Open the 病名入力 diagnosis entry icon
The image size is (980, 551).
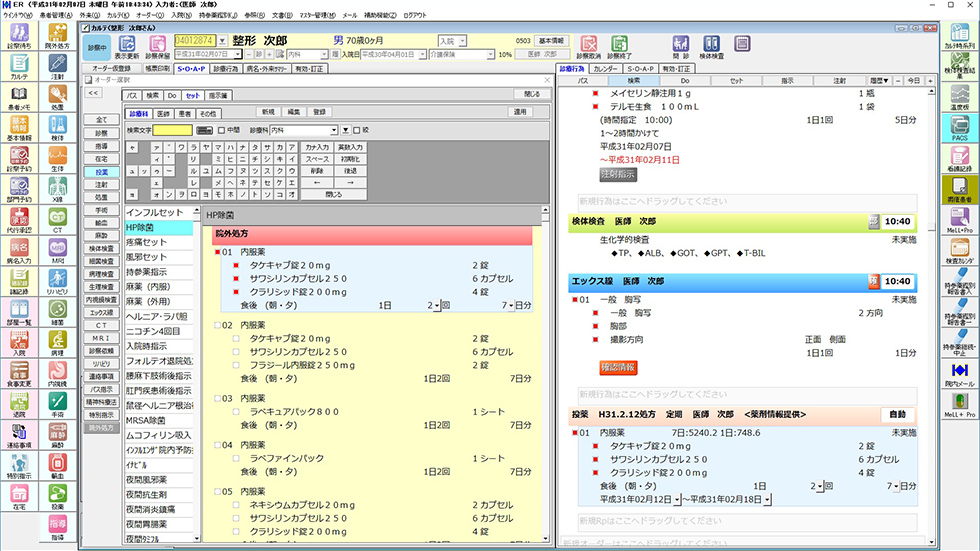click(x=19, y=251)
